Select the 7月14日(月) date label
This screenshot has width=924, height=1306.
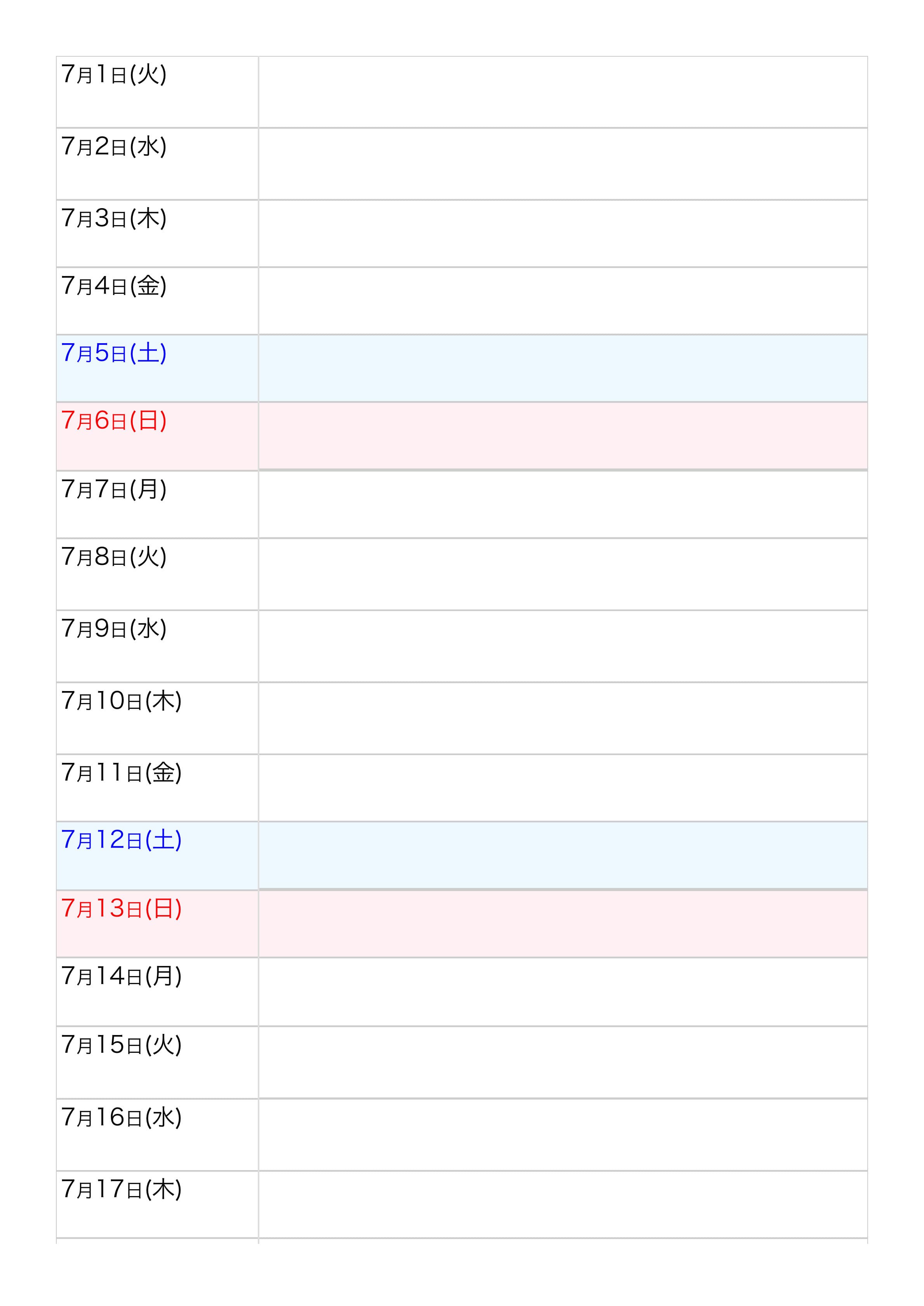point(121,976)
